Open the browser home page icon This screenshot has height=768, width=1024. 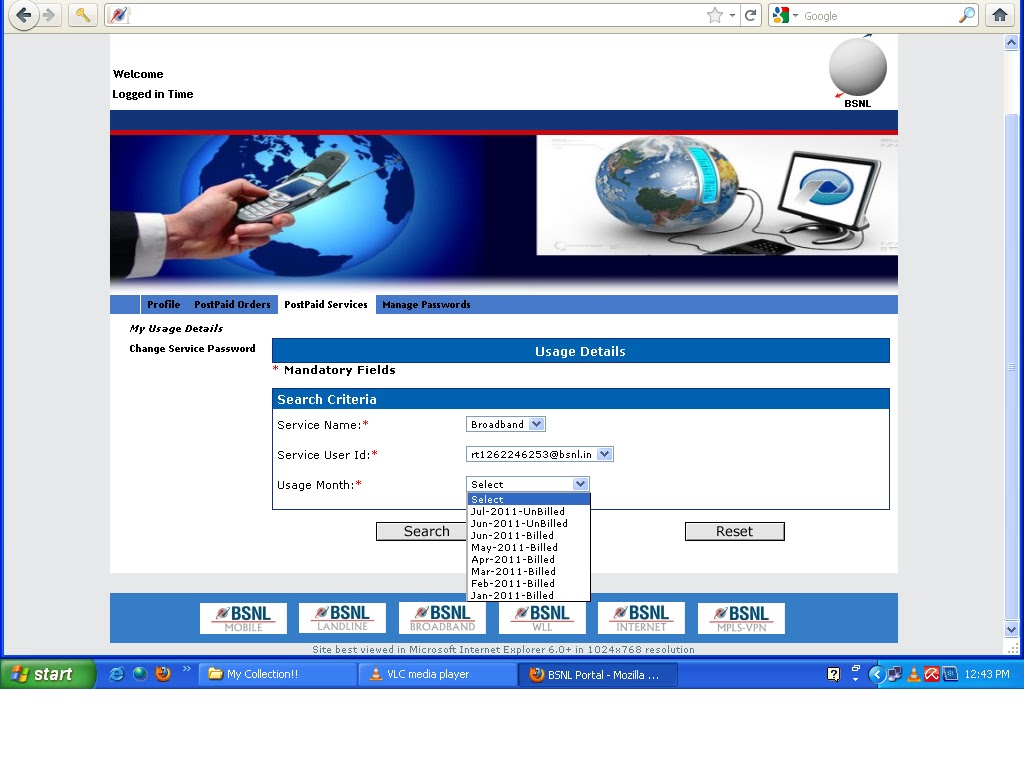tap(999, 14)
